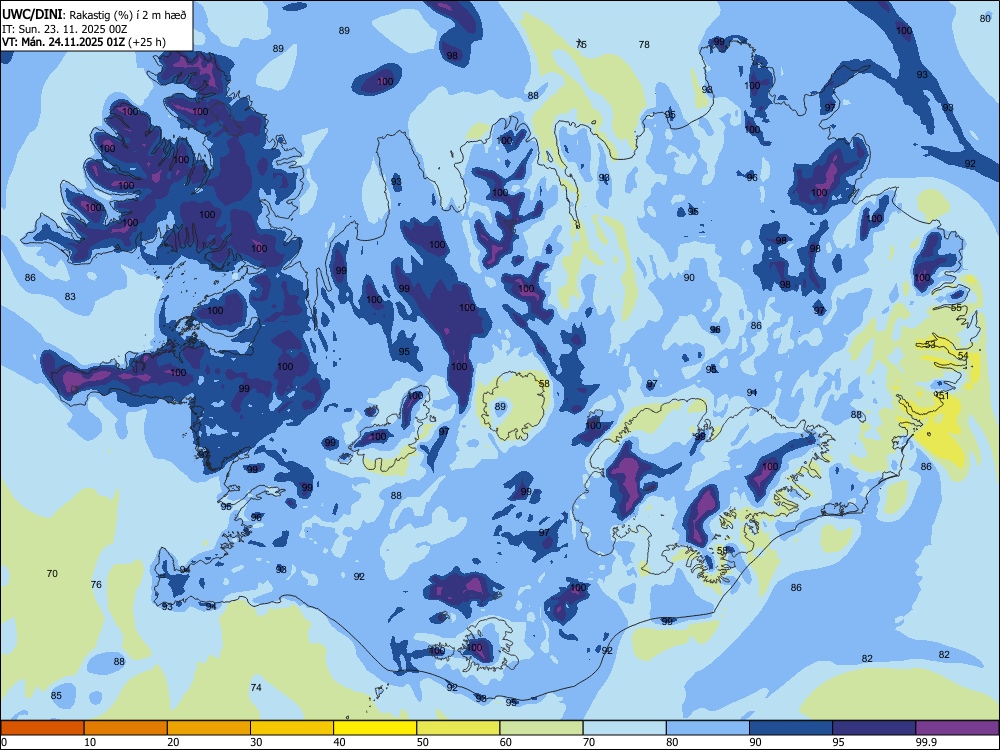The width and height of the screenshot is (1000, 750).
Task: Click the 'VT: Mán. 24.11.2025 01Z' valid time
Action: coord(63,42)
